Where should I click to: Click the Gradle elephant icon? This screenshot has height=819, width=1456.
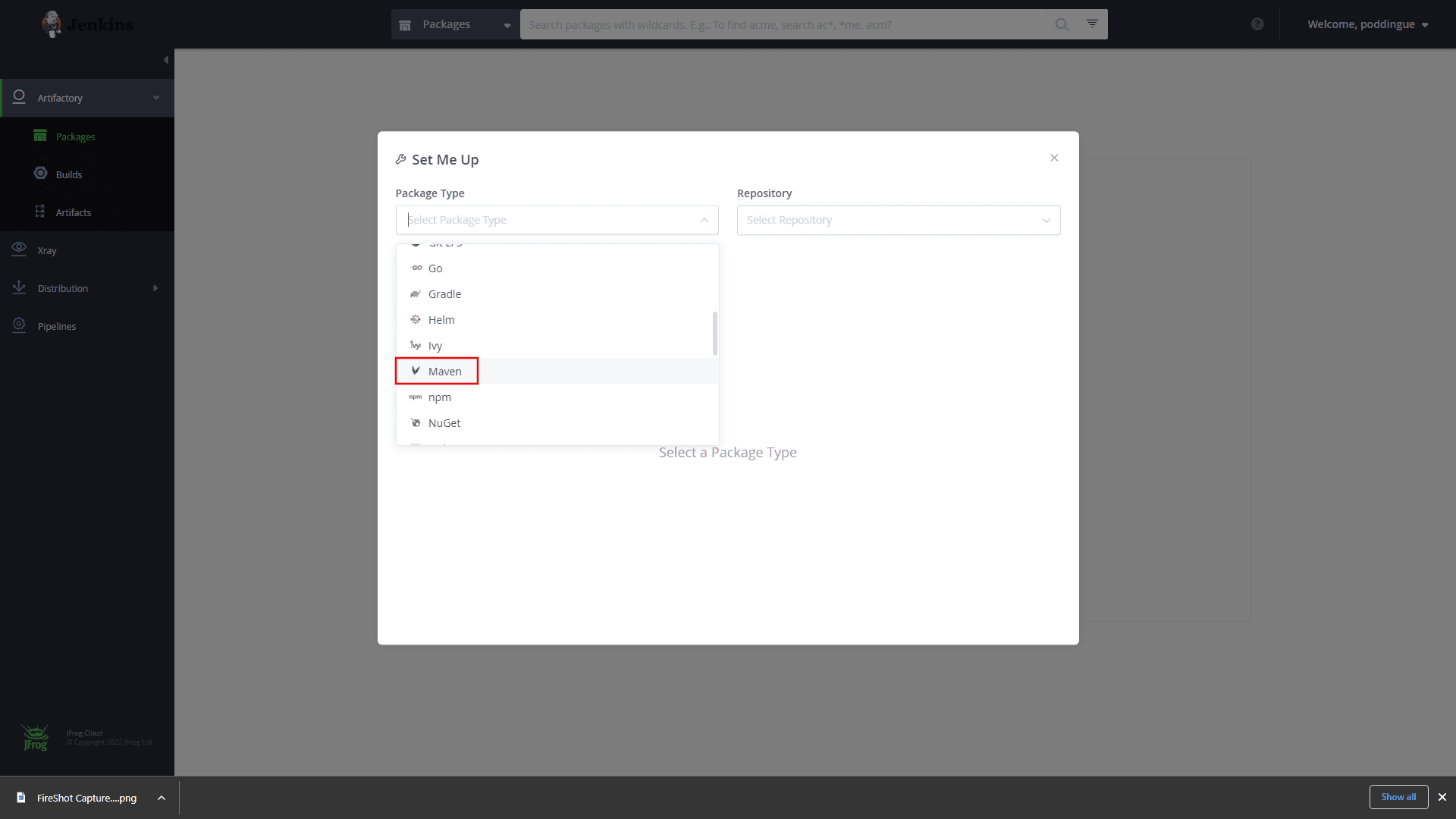(416, 293)
